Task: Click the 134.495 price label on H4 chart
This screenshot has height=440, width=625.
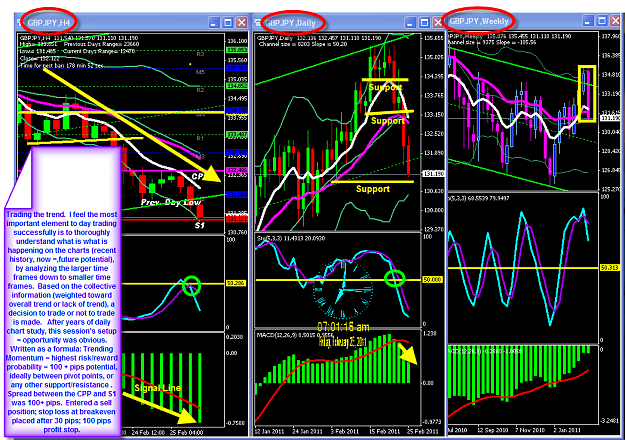Action: pos(237,99)
